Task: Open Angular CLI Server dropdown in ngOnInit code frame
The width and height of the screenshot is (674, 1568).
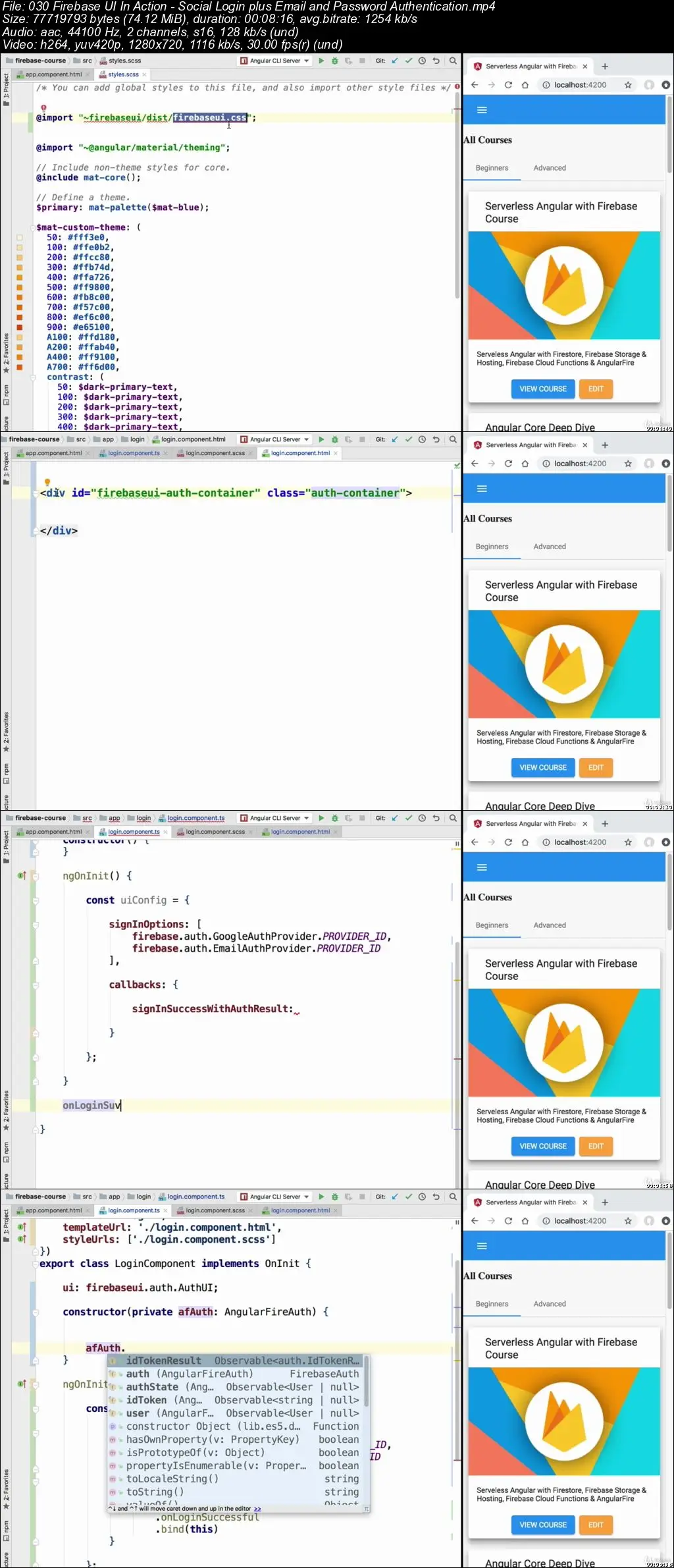Action: 274,818
